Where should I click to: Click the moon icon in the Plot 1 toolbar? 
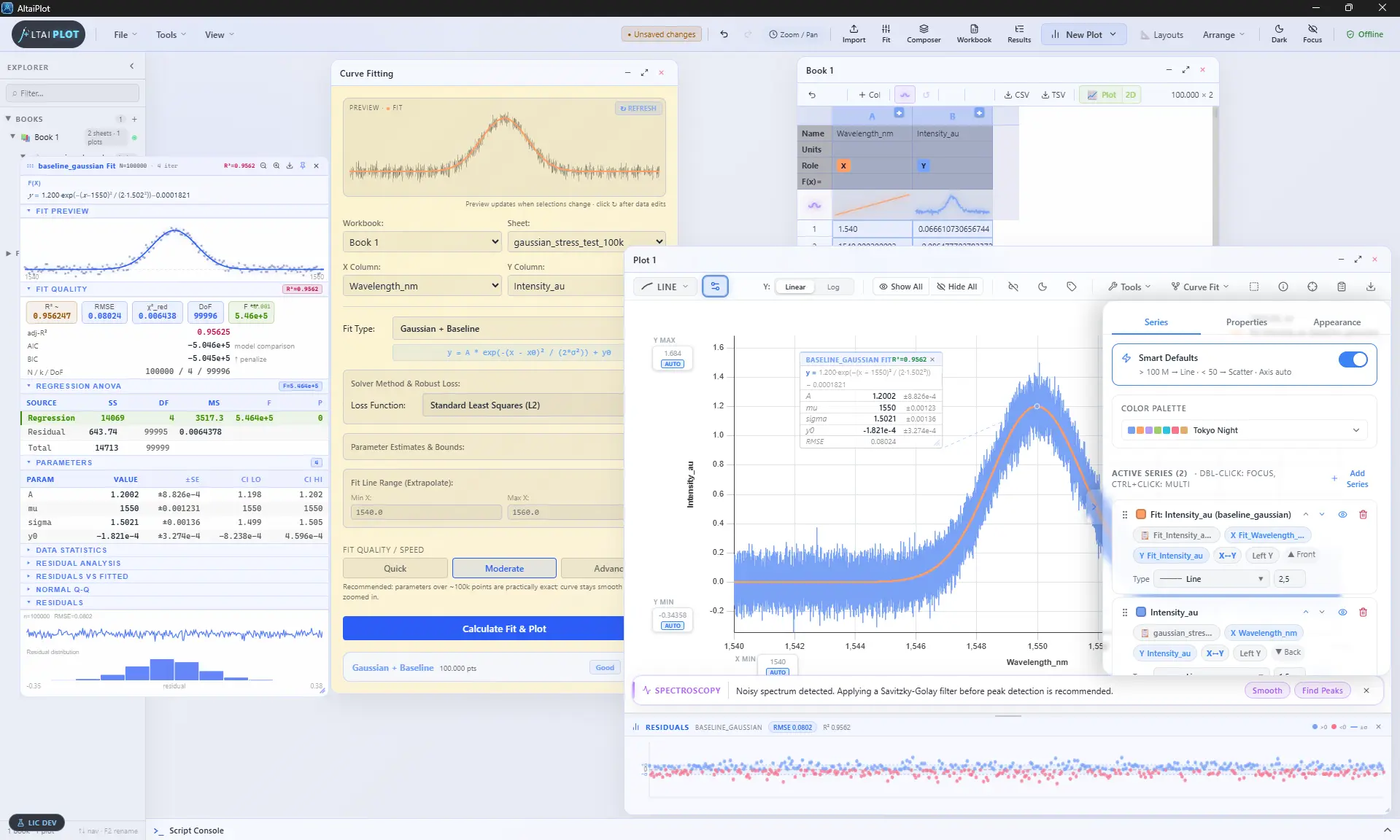click(1043, 287)
